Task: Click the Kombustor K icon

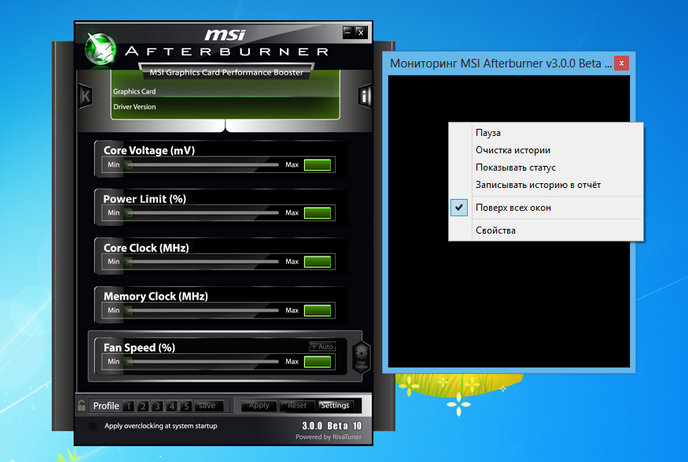Action: (x=85, y=96)
